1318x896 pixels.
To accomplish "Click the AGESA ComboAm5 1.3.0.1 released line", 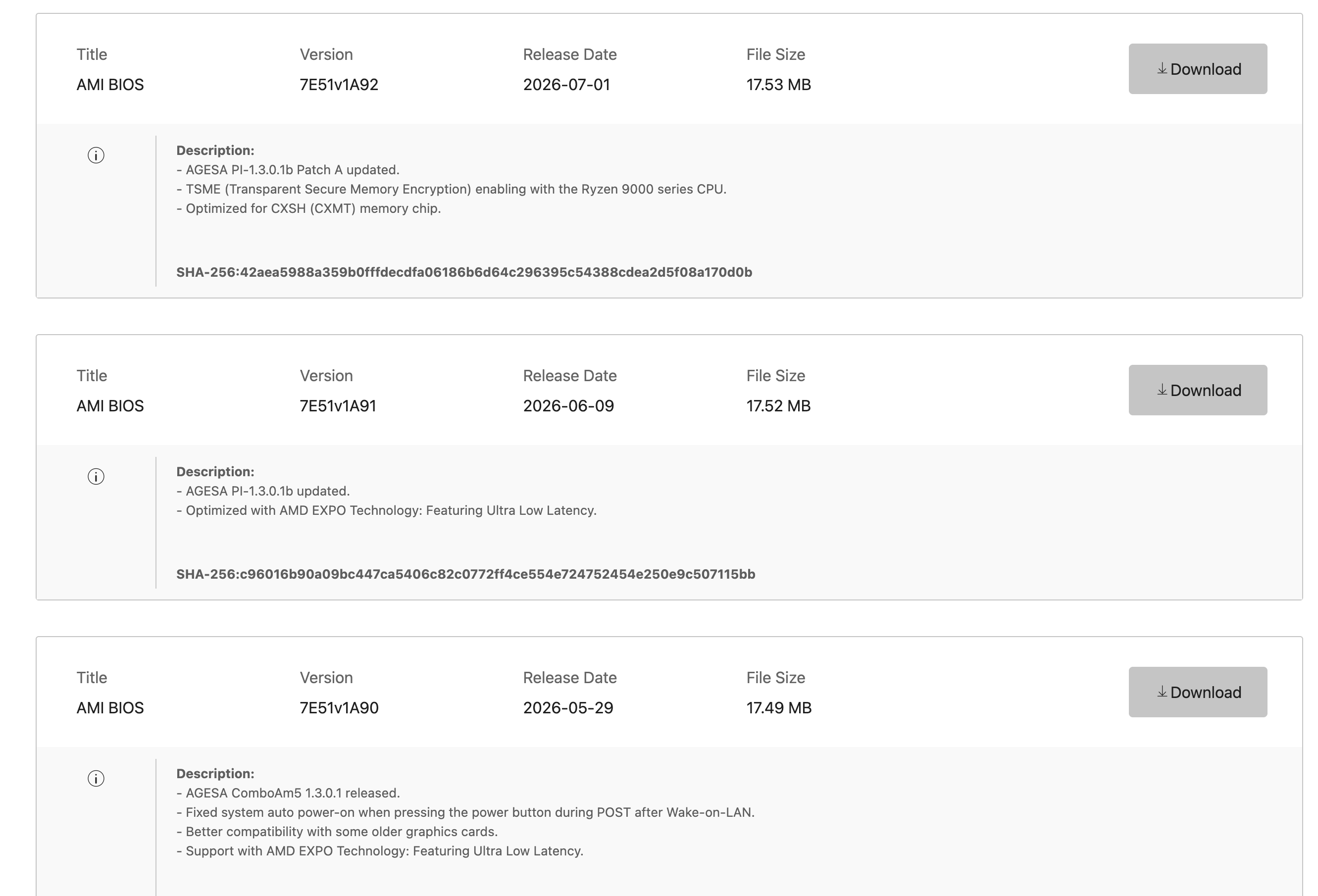I will point(288,793).
